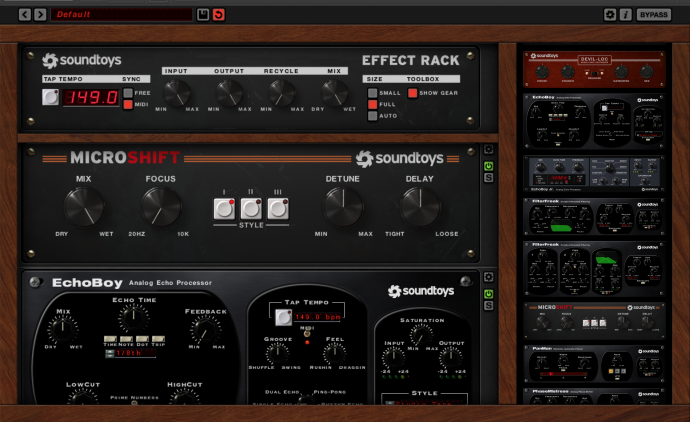Screen dimensions: 690x422
Task: Click the 149.0 tempo display in Effect Rack
Action: 91,97
